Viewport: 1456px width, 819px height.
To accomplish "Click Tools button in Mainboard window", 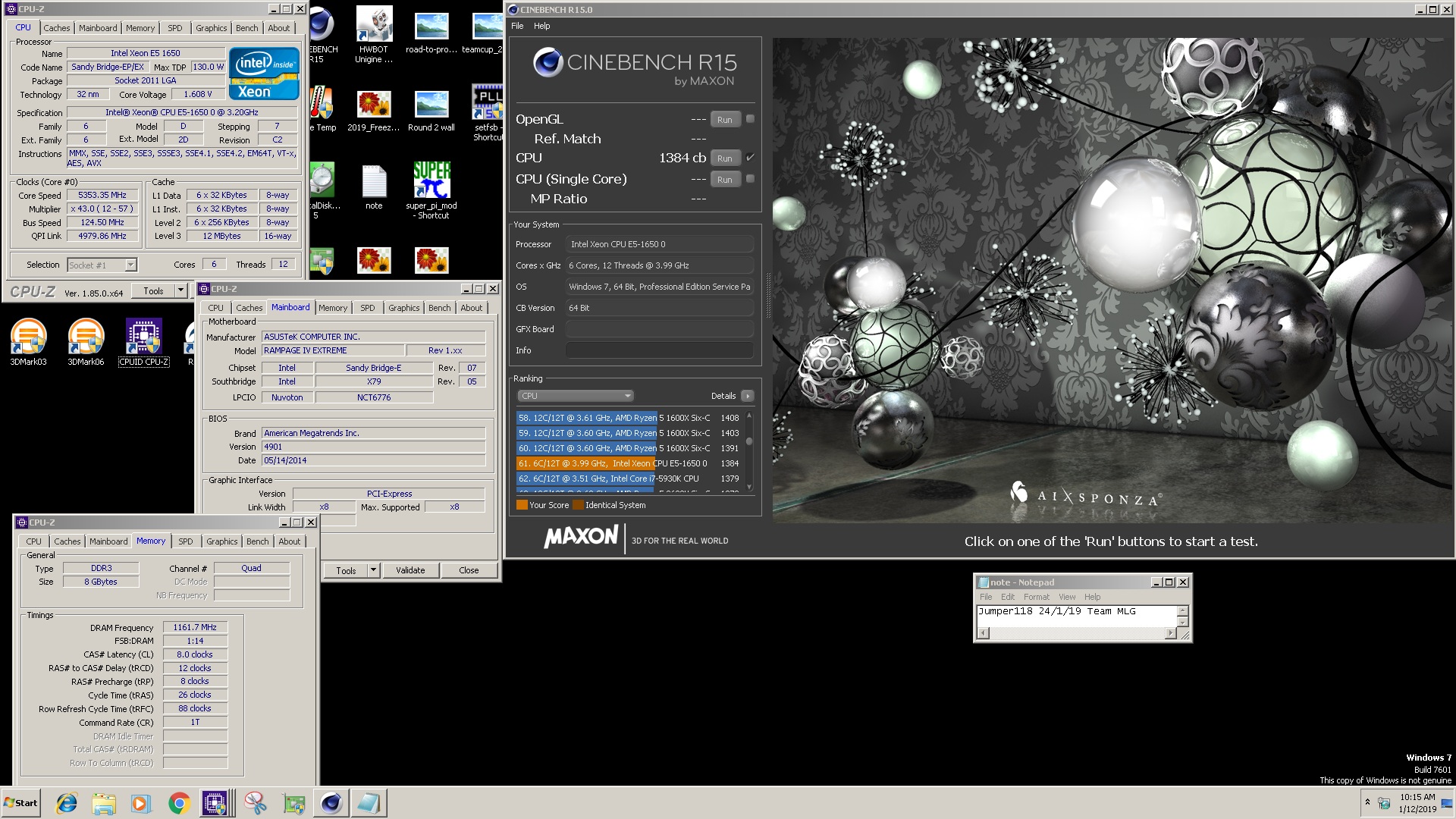I will coord(346,570).
